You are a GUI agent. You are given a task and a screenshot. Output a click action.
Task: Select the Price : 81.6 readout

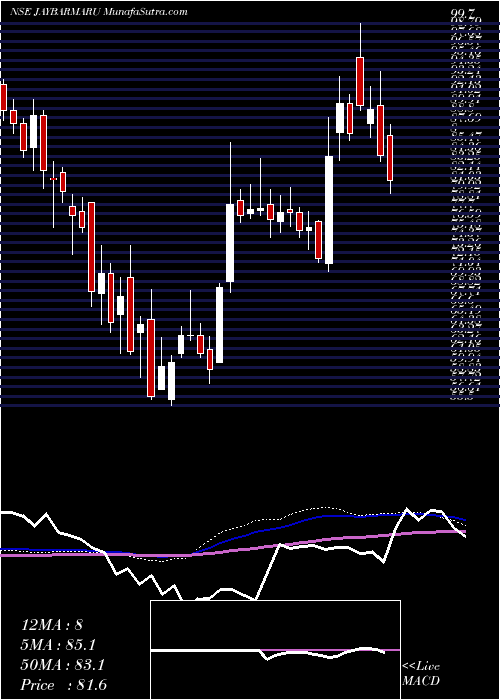pyautogui.click(x=63, y=685)
